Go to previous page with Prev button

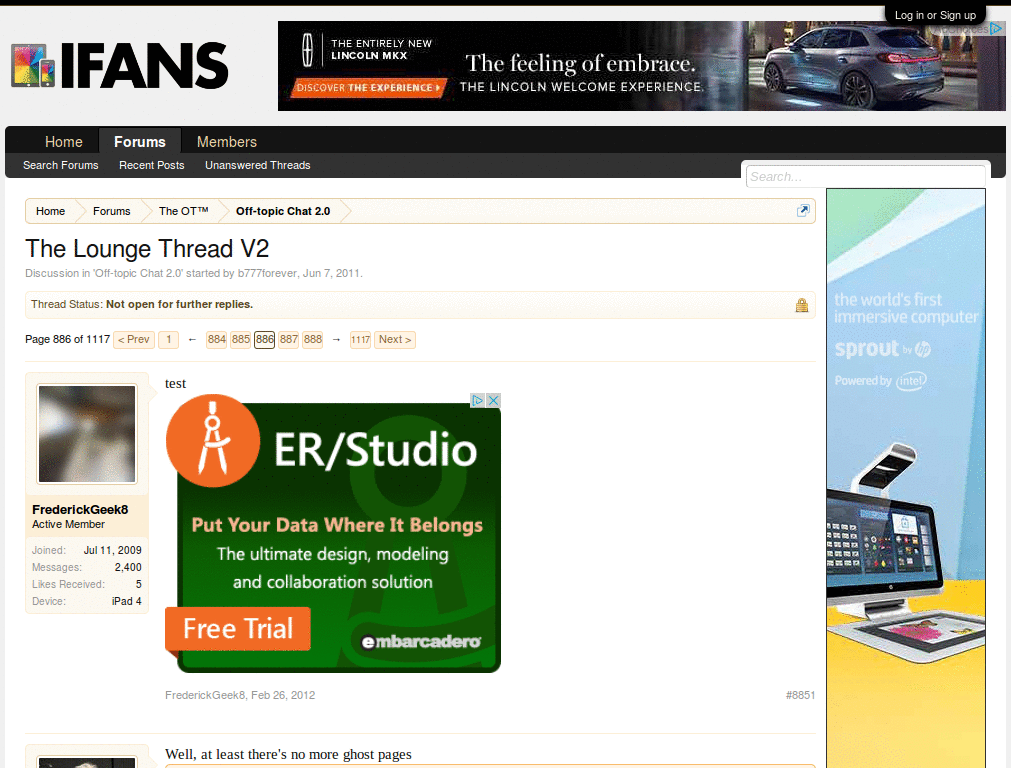[134, 340]
